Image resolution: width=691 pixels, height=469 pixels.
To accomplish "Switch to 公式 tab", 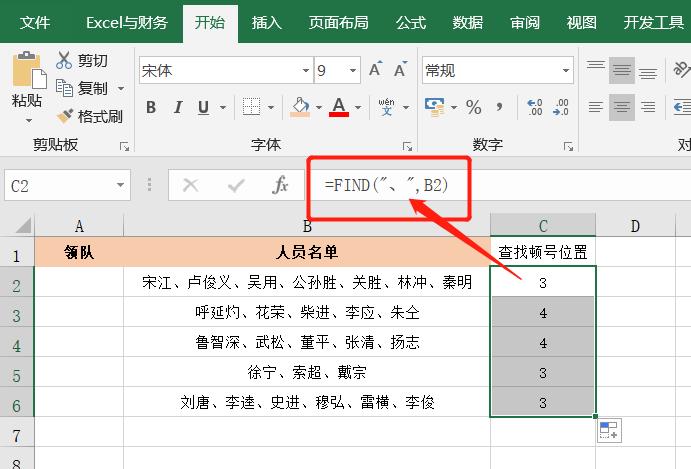I will click(x=411, y=22).
